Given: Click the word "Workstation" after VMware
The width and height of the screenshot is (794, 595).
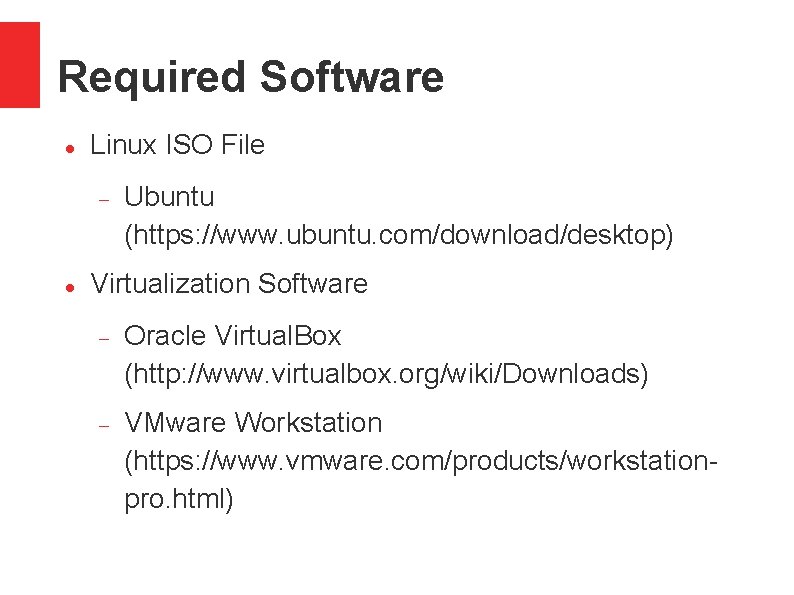Looking at the screenshot, I should [x=309, y=423].
